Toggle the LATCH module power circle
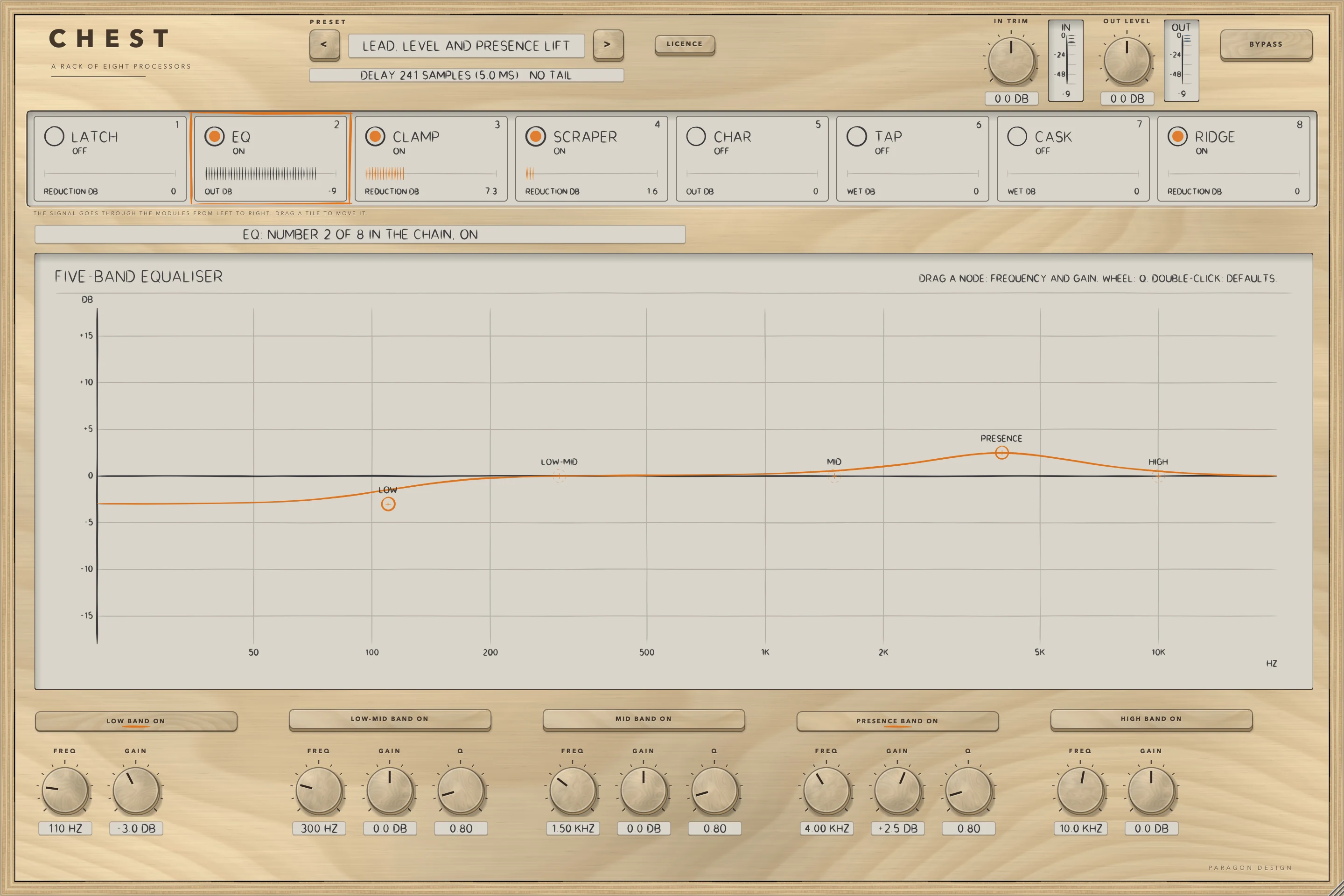Viewport: 1344px width, 896px height. coord(54,136)
